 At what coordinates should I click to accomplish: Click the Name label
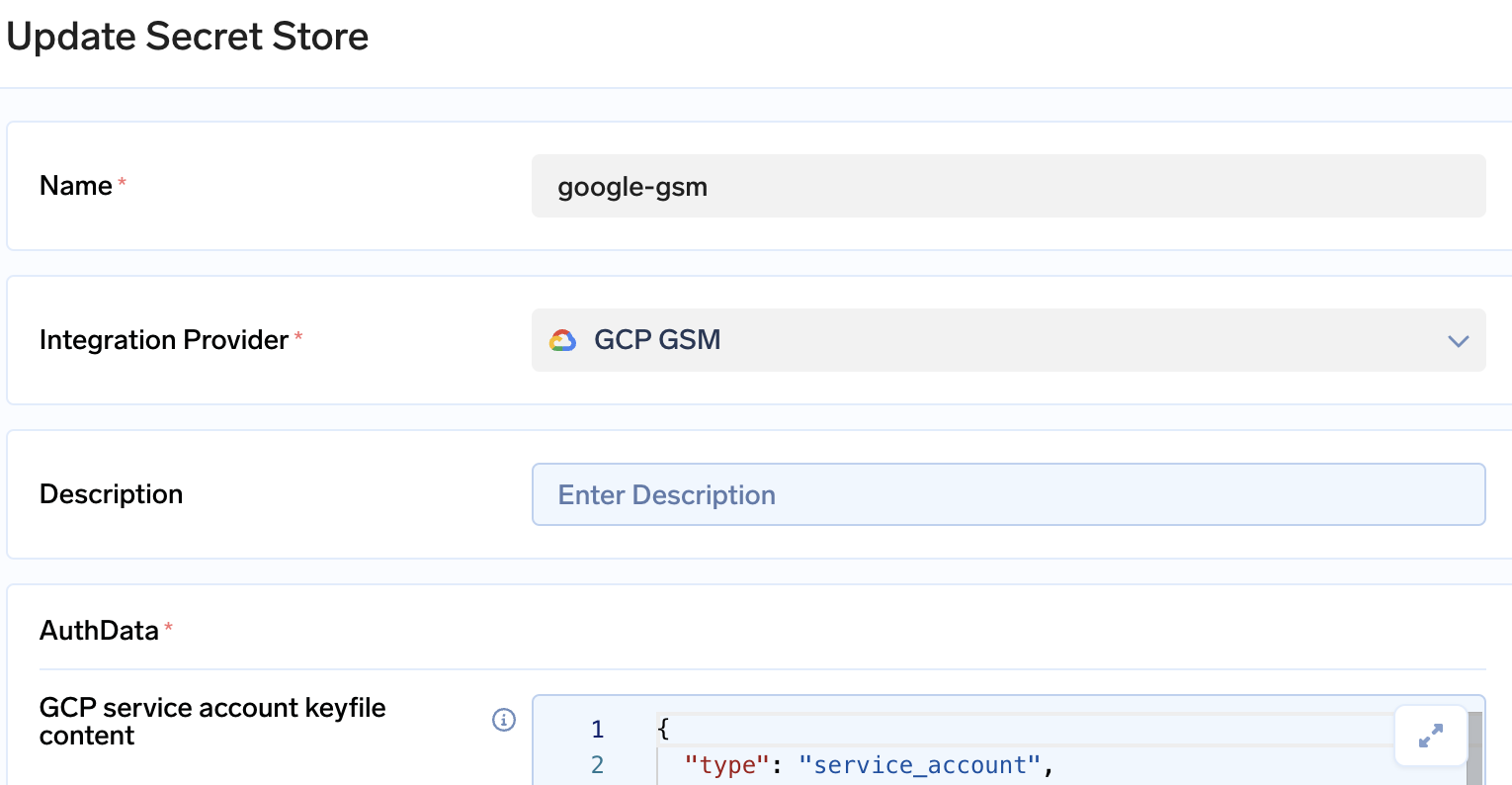click(x=76, y=186)
